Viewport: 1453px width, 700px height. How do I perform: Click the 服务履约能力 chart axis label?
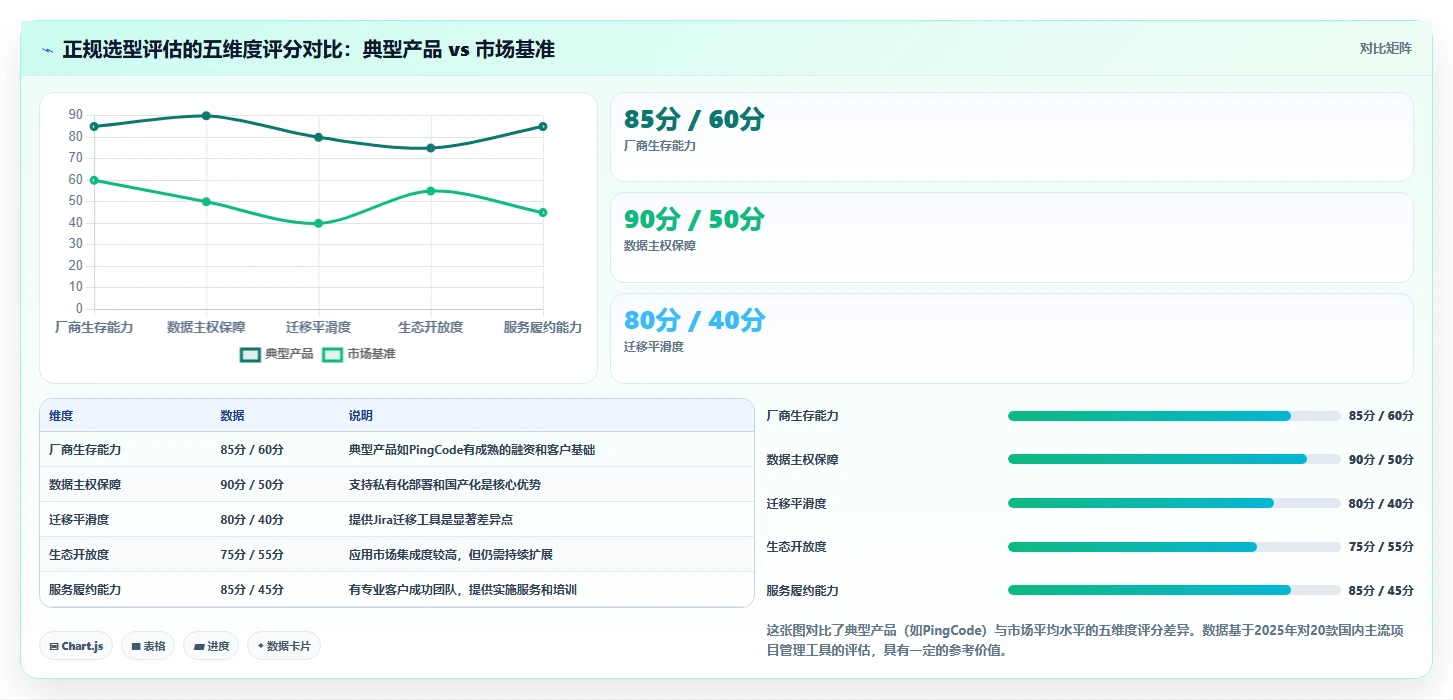[543, 327]
